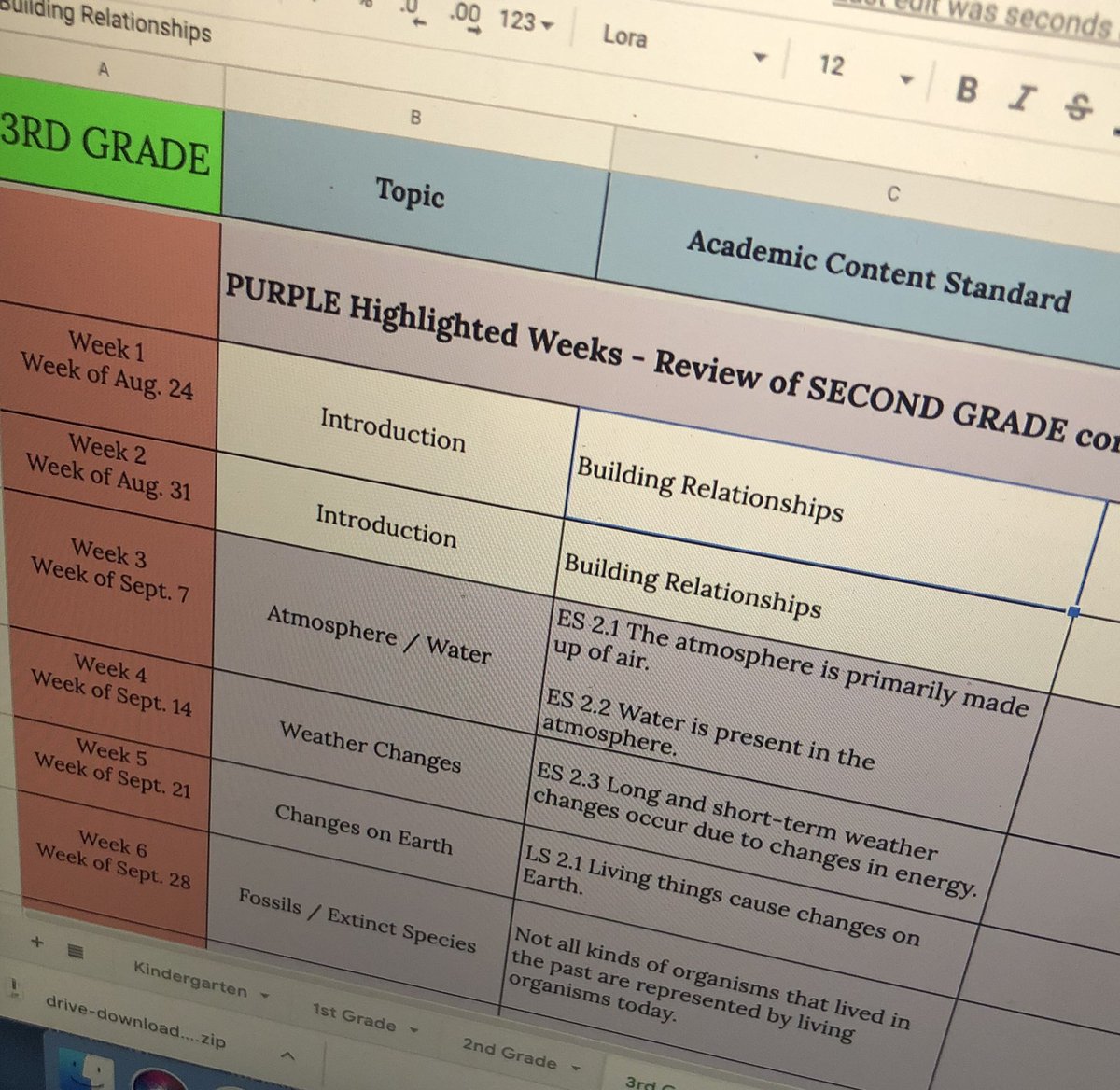The width and height of the screenshot is (1120, 1090).
Task: Switch to the 2nd Grade sheet tab
Action: [509, 1053]
